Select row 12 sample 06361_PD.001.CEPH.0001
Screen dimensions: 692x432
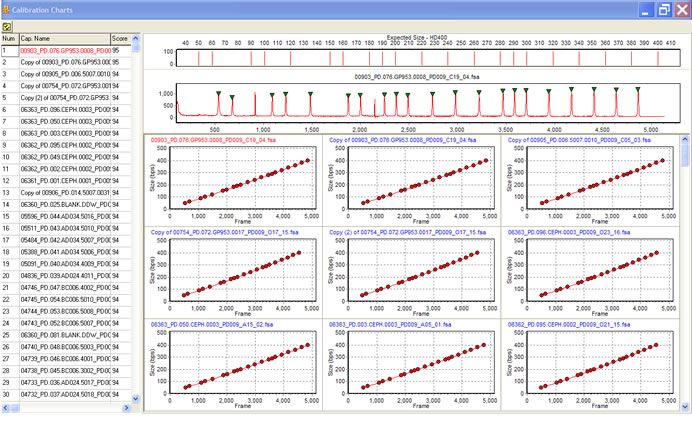(66, 181)
